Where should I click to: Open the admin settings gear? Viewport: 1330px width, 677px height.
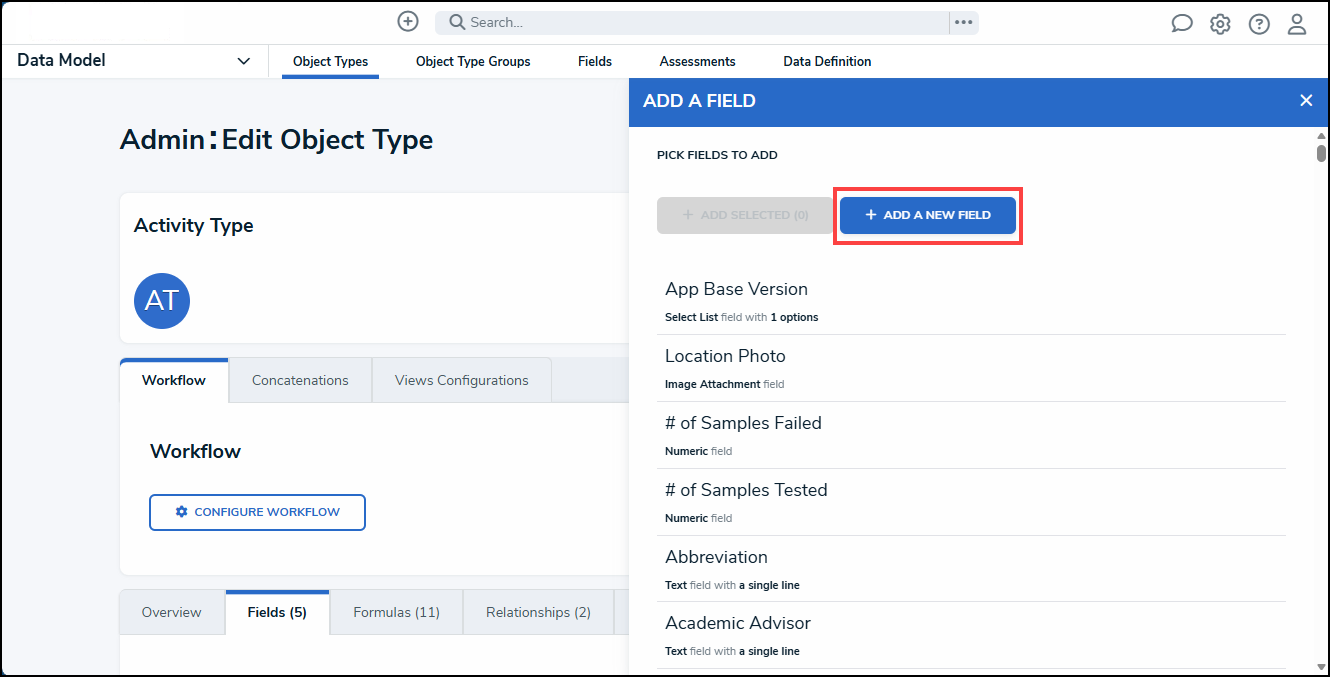[1220, 24]
